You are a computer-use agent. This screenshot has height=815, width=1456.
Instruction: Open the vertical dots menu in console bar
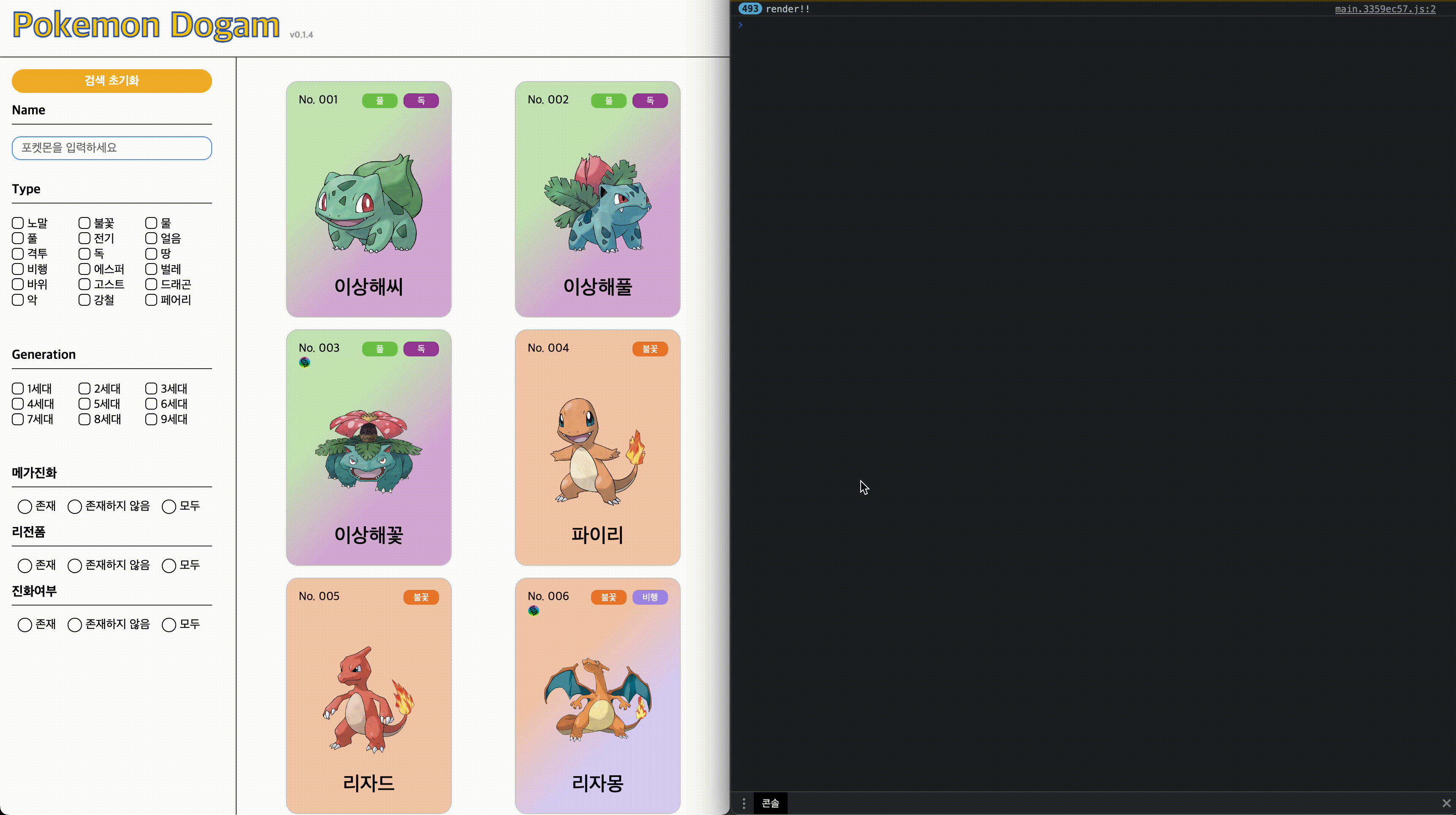pyautogui.click(x=743, y=803)
